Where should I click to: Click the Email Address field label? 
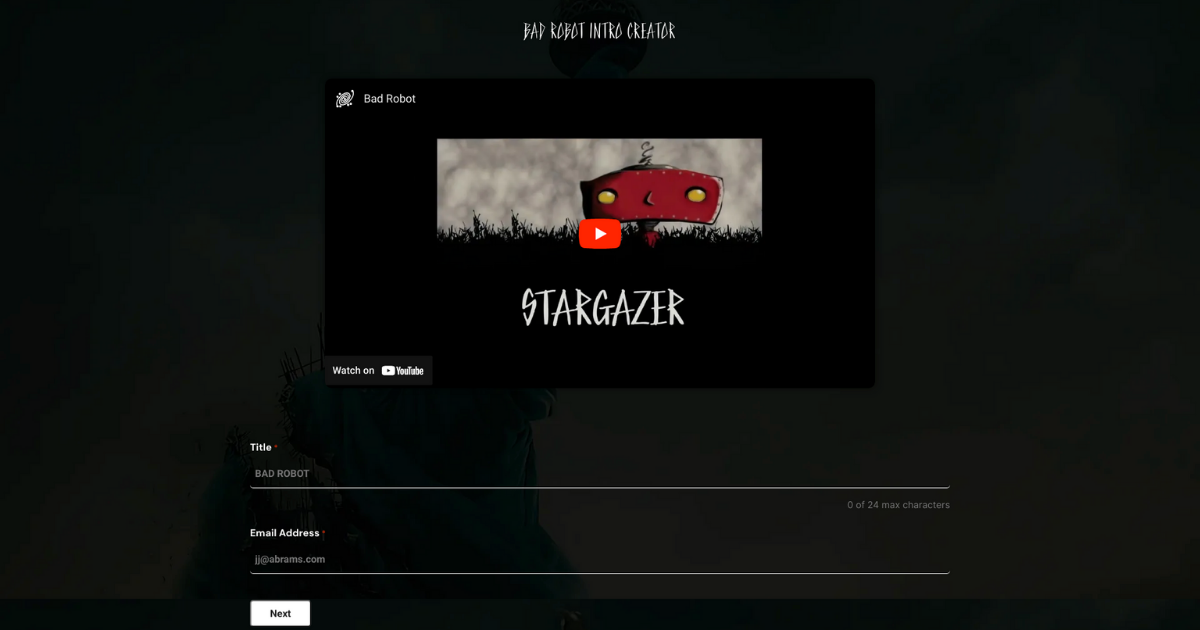pyautogui.click(x=284, y=534)
